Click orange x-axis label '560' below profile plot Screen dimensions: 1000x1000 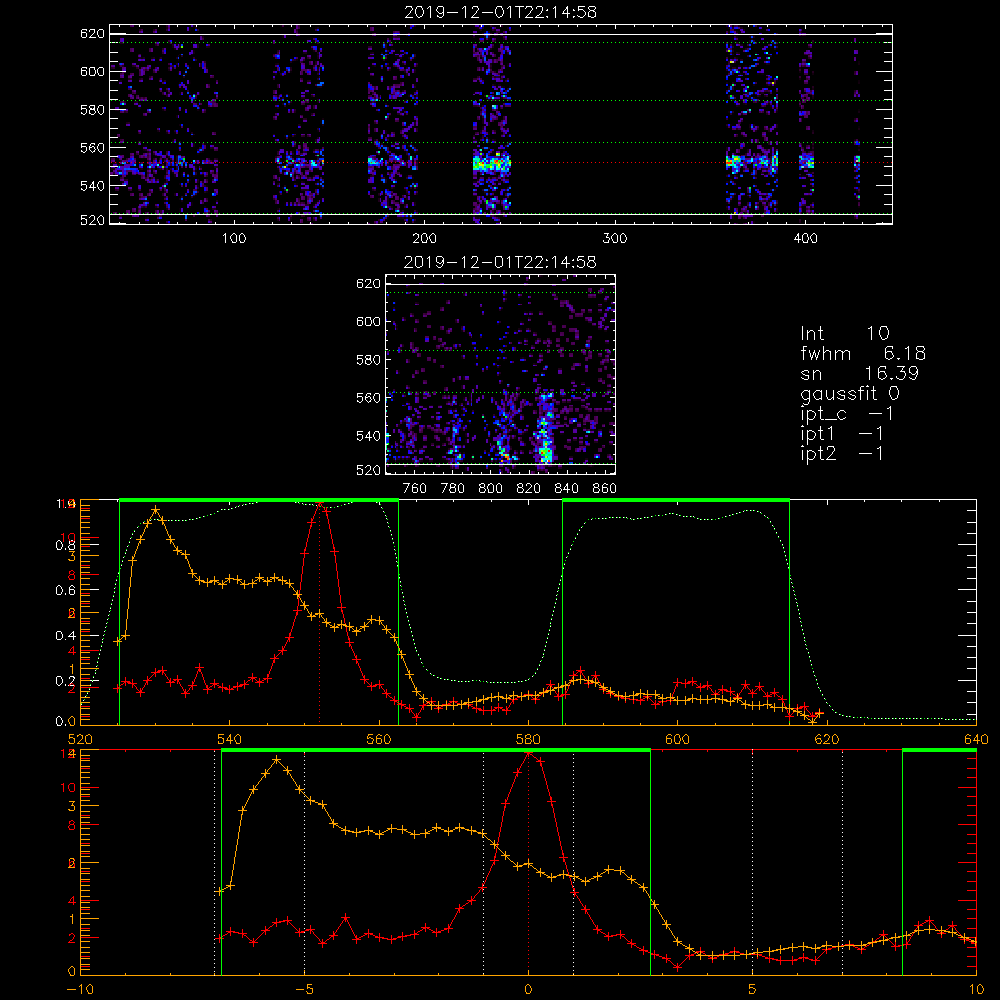pyautogui.click(x=379, y=740)
